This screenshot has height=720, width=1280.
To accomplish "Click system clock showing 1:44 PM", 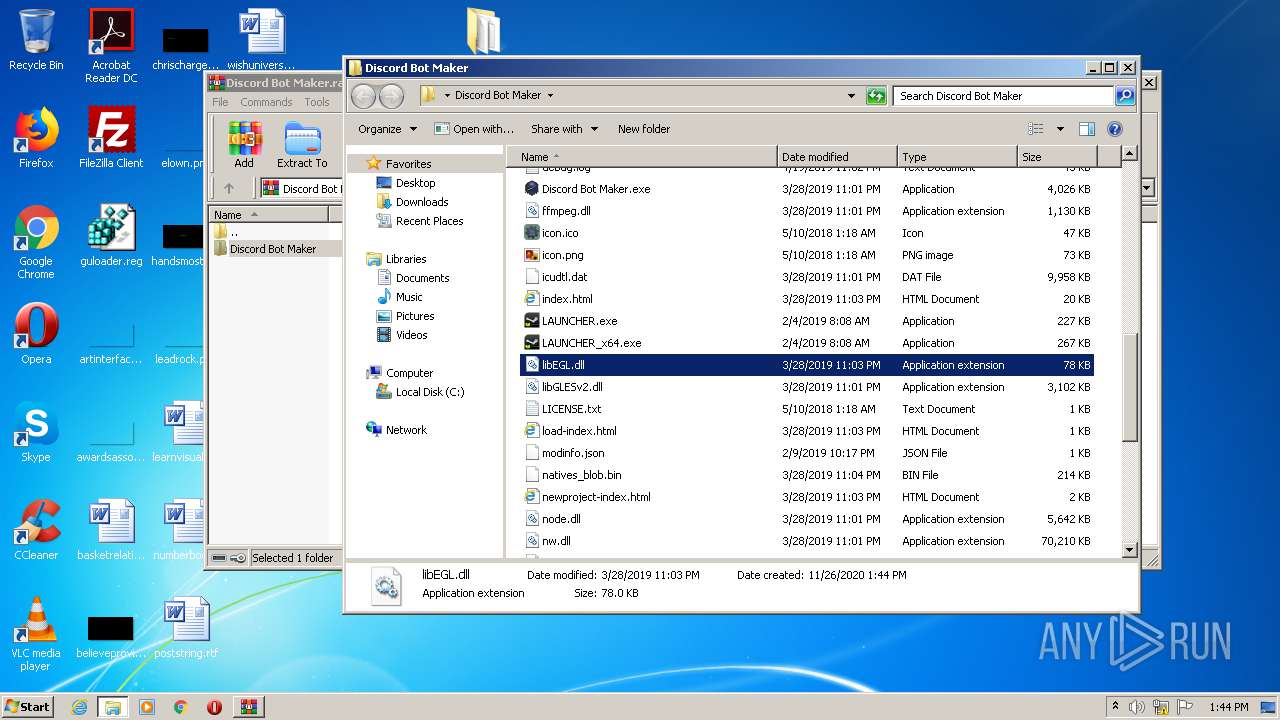I will pos(1228,707).
